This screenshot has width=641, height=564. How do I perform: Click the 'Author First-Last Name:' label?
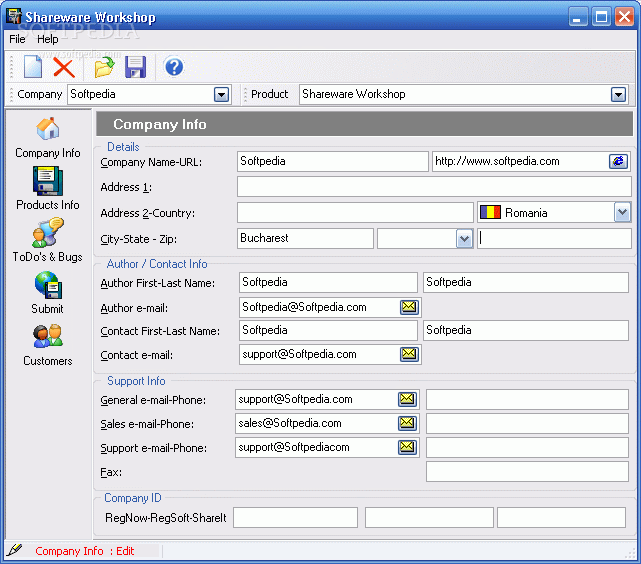tap(158, 283)
